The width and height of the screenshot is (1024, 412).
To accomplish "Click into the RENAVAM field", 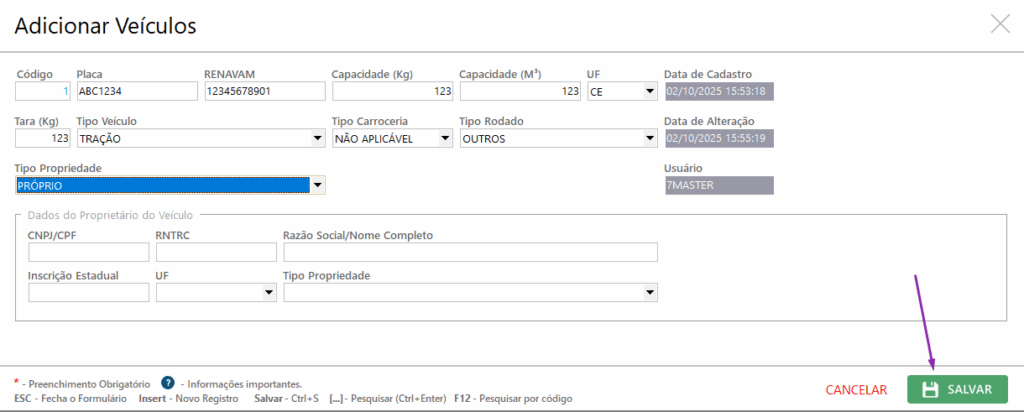I will (264, 92).
